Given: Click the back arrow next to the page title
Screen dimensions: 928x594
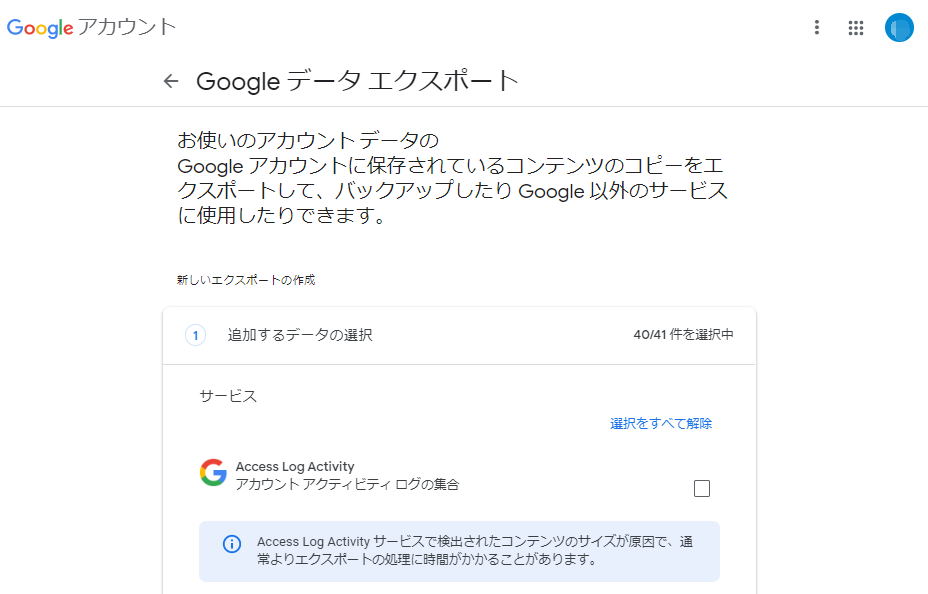Looking at the screenshot, I should click(x=172, y=81).
